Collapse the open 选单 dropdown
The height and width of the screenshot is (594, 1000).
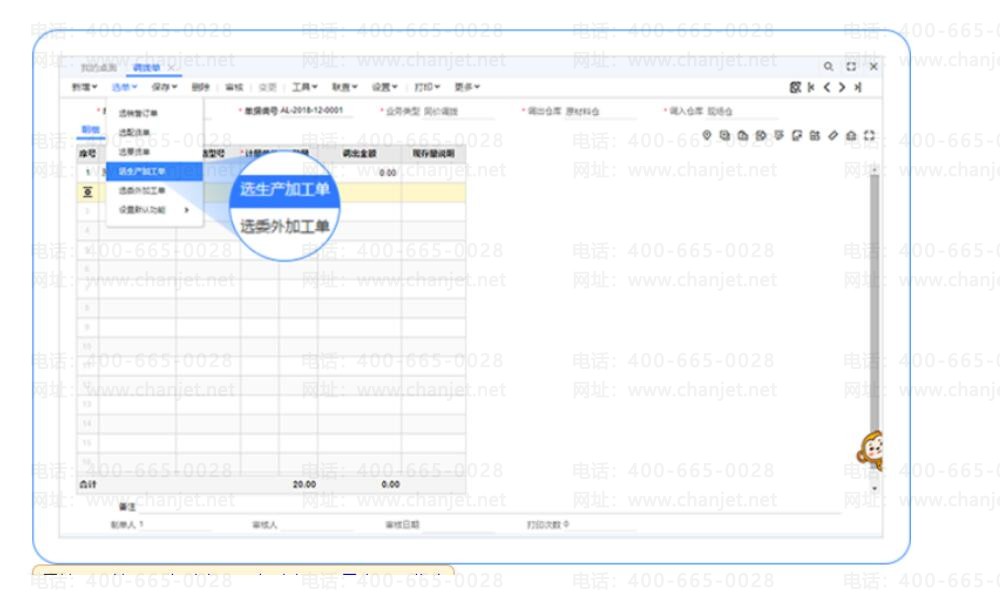(x=124, y=87)
